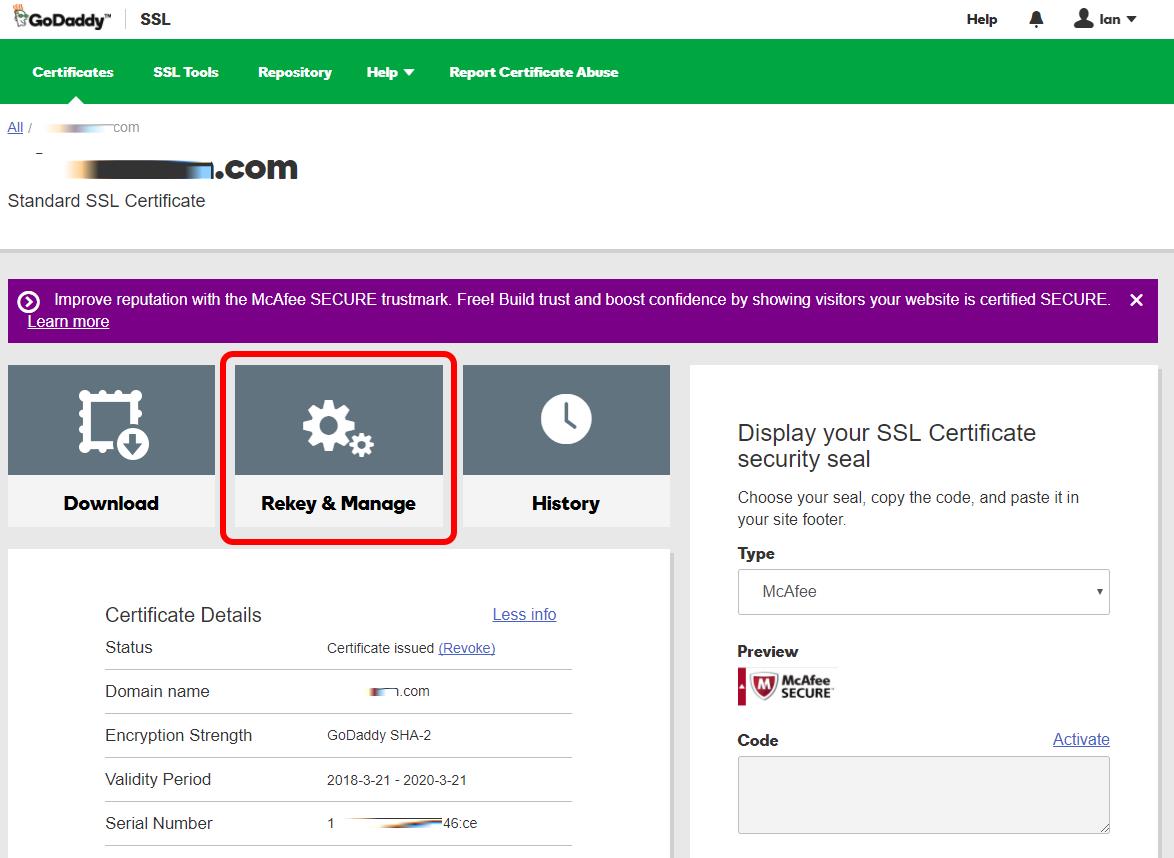
Task: Open the Repository tab
Action: pos(295,72)
